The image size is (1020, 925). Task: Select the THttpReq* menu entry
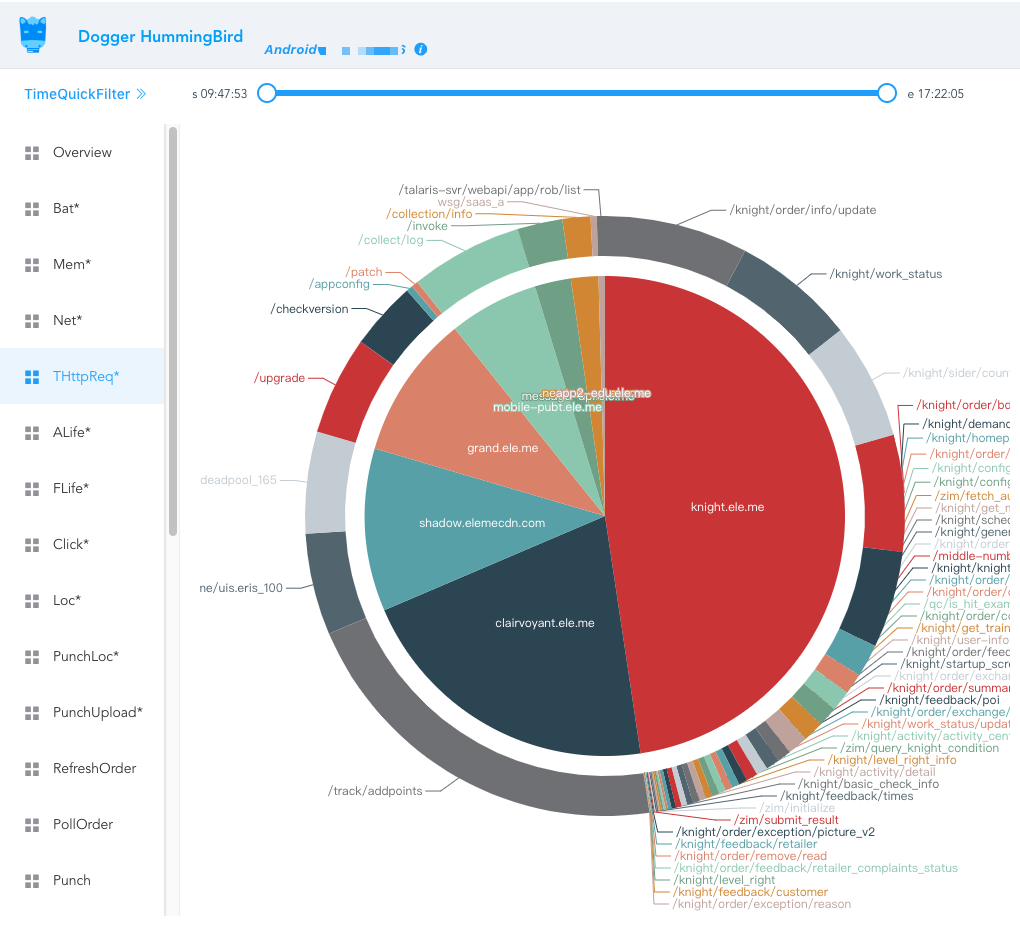(x=82, y=377)
